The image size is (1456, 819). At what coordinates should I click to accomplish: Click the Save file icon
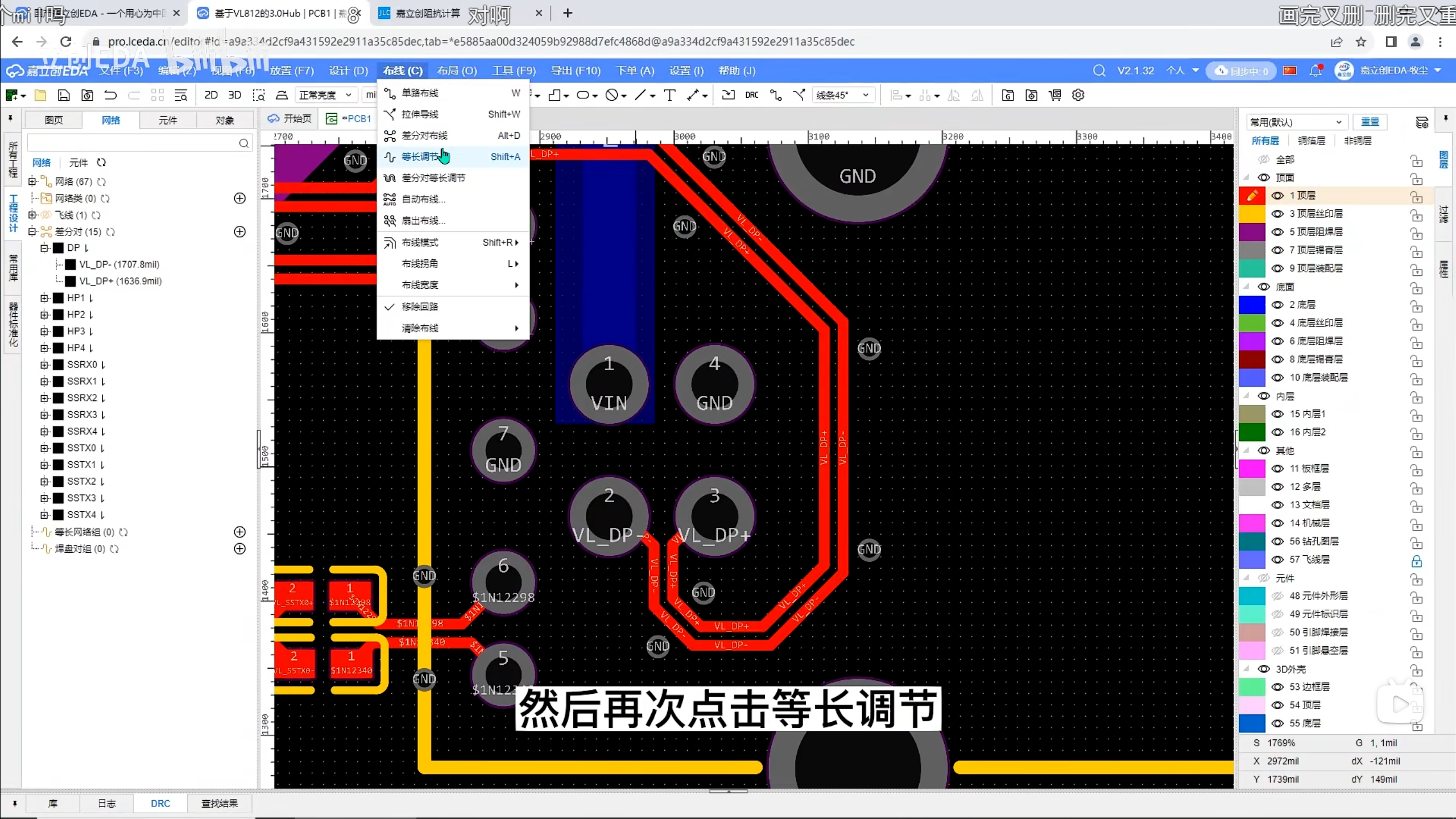(x=64, y=95)
